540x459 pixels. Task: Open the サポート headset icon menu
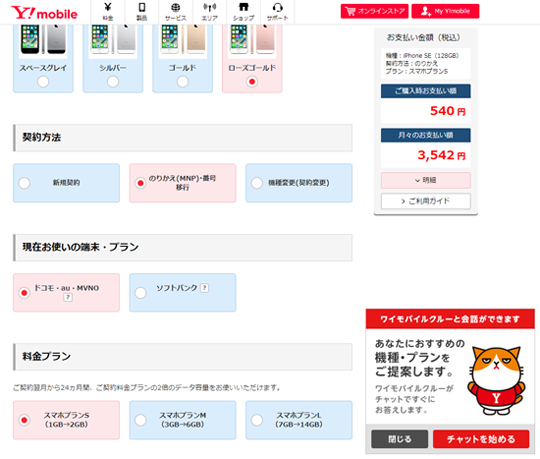point(278,12)
